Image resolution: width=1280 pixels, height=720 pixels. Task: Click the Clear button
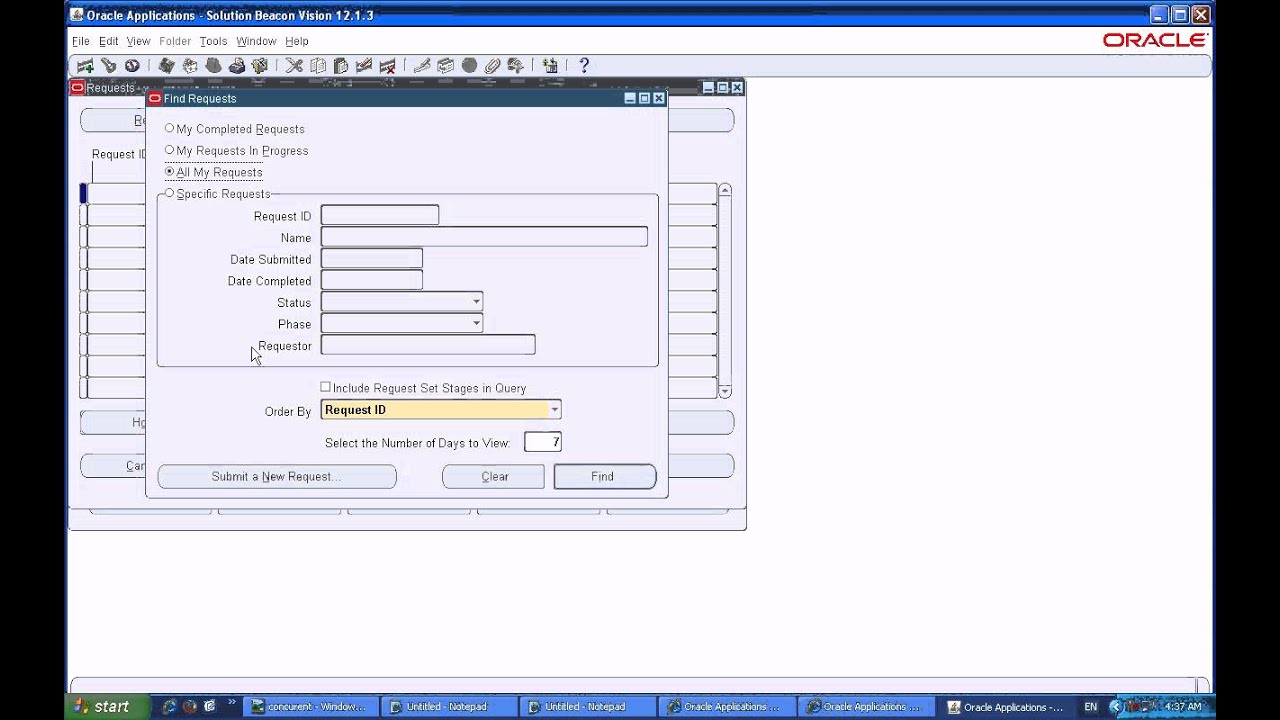pyautogui.click(x=494, y=477)
